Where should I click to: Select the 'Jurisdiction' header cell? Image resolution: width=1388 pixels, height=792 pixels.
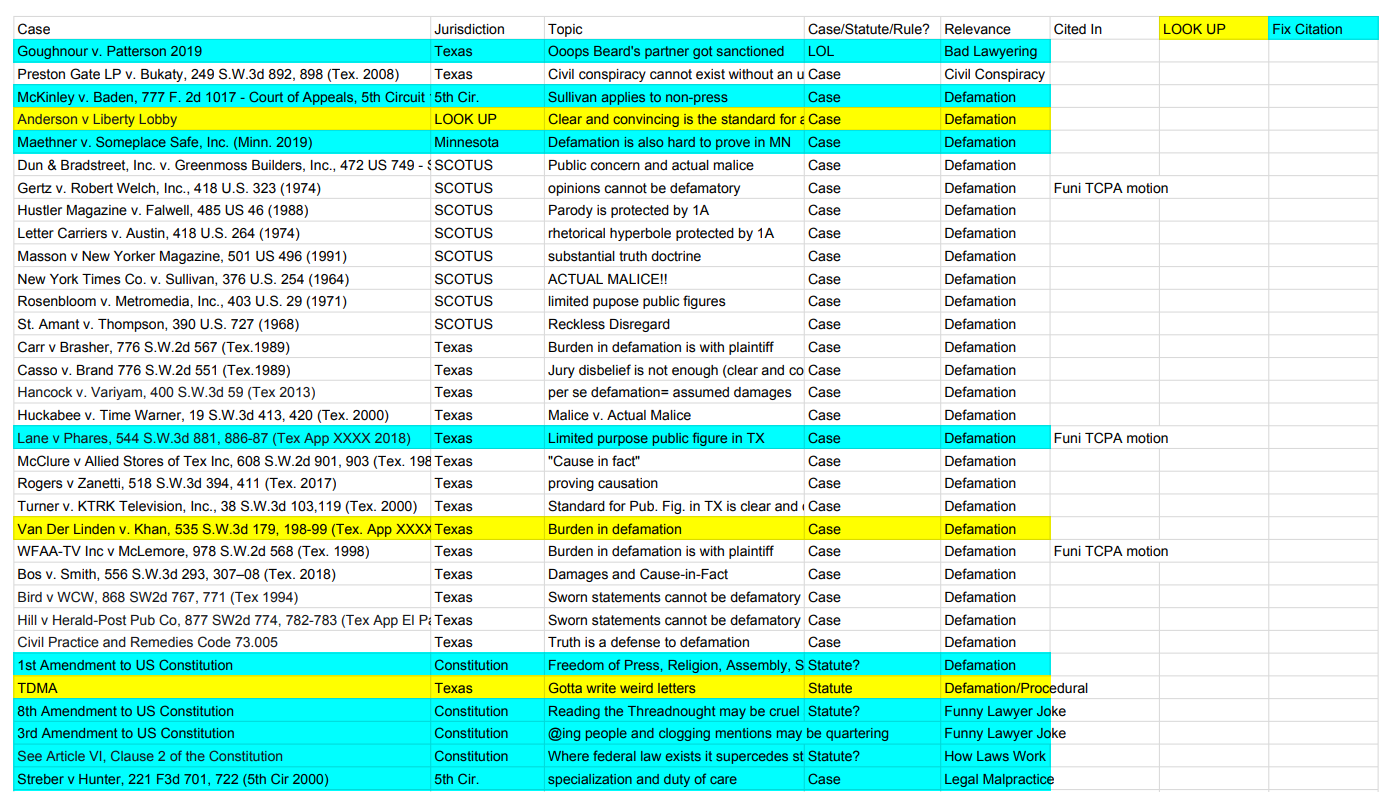tap(487, 29)
